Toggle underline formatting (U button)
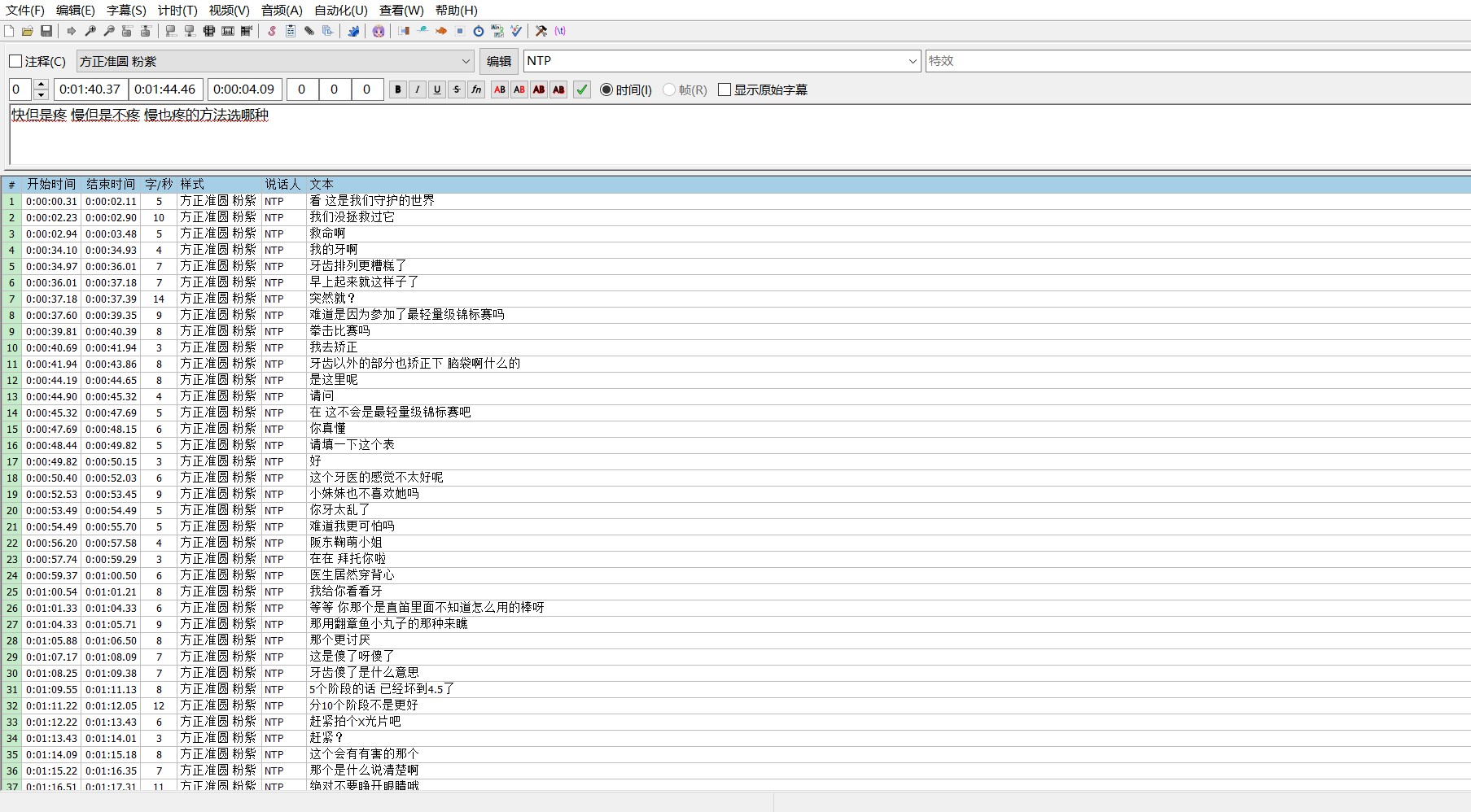This screenshot has width=1471, height=812. pyautogui.click(x=437, y=89)
